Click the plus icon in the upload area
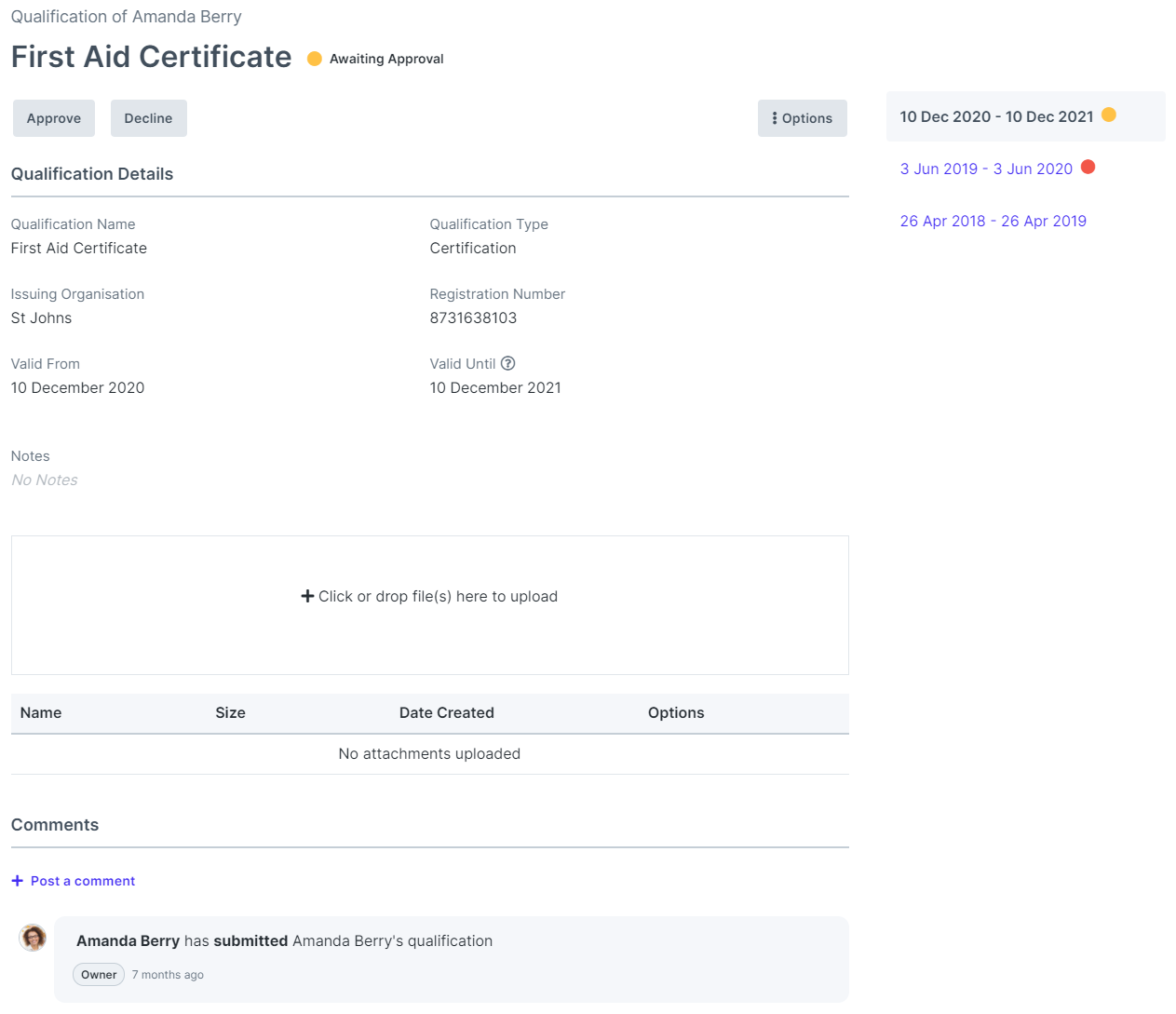Viewport: 1176px width, 1014px height. point(307,596)
